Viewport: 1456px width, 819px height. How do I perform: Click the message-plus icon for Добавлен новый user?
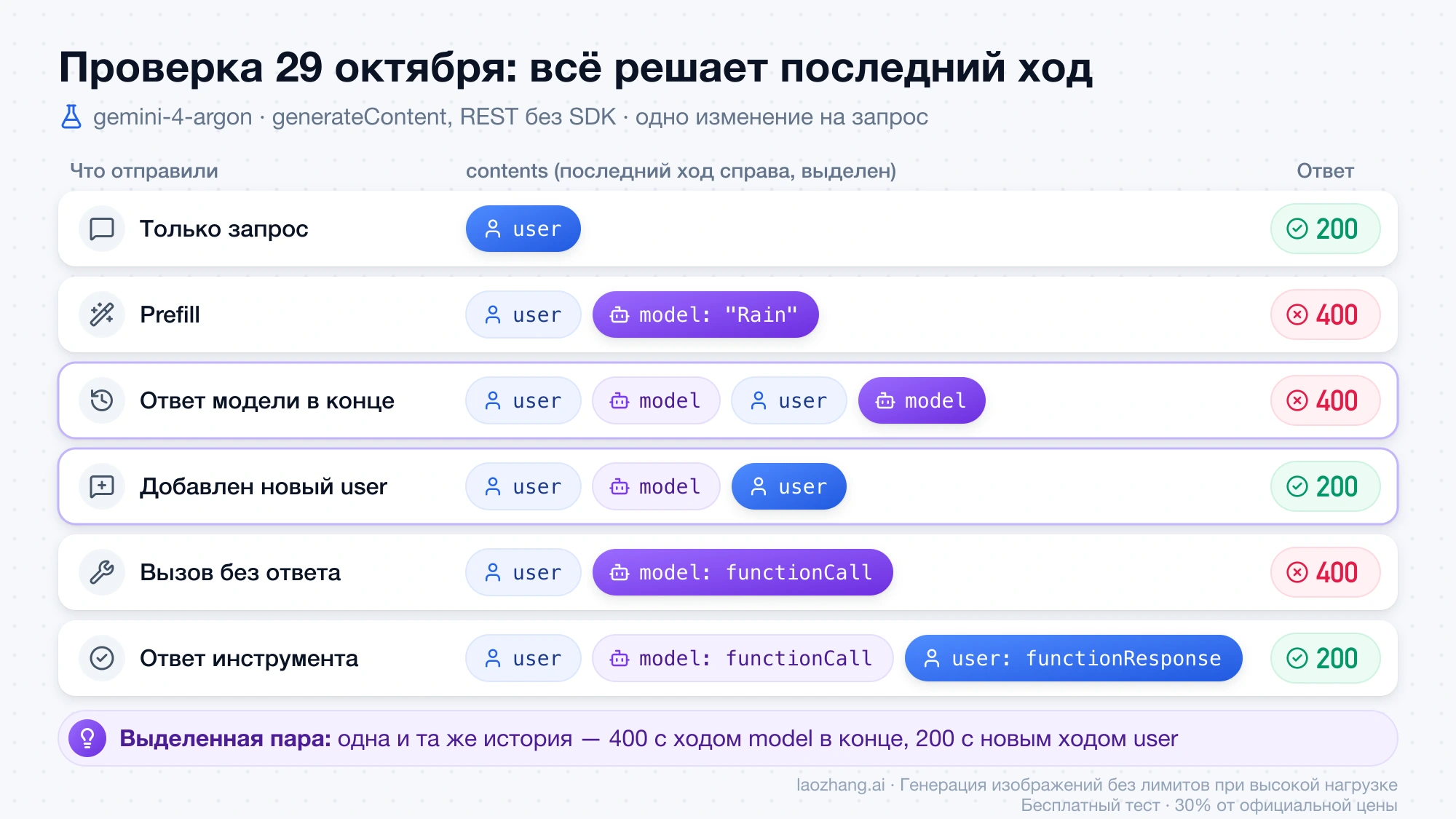(x=102, y=486)
